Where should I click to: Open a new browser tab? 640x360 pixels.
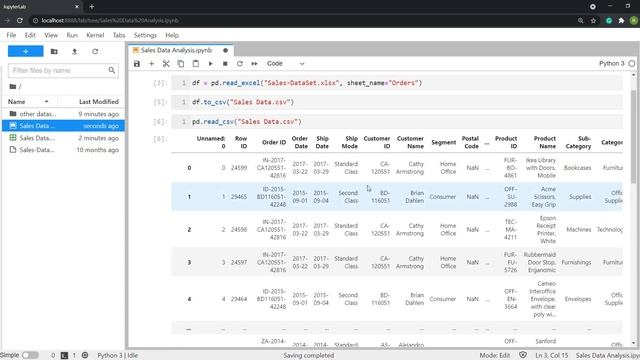point(91,7)
